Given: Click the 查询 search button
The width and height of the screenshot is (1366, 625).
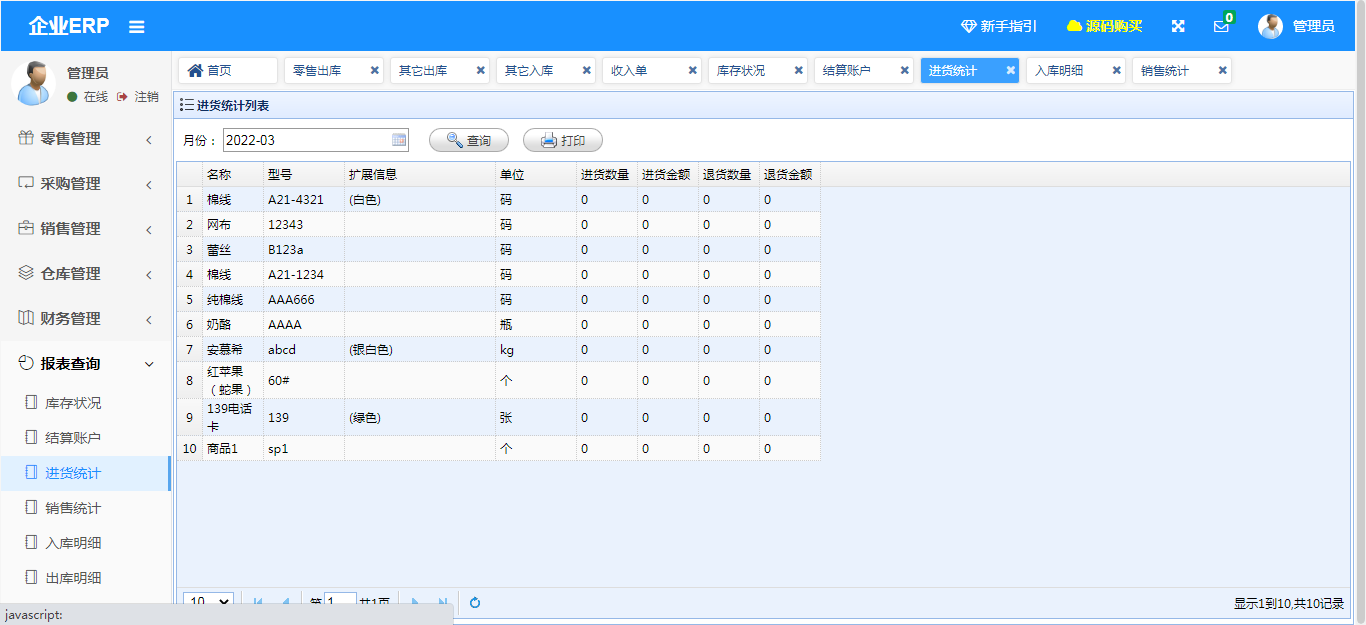Looking at the screenshot, I should pos(469,141).
